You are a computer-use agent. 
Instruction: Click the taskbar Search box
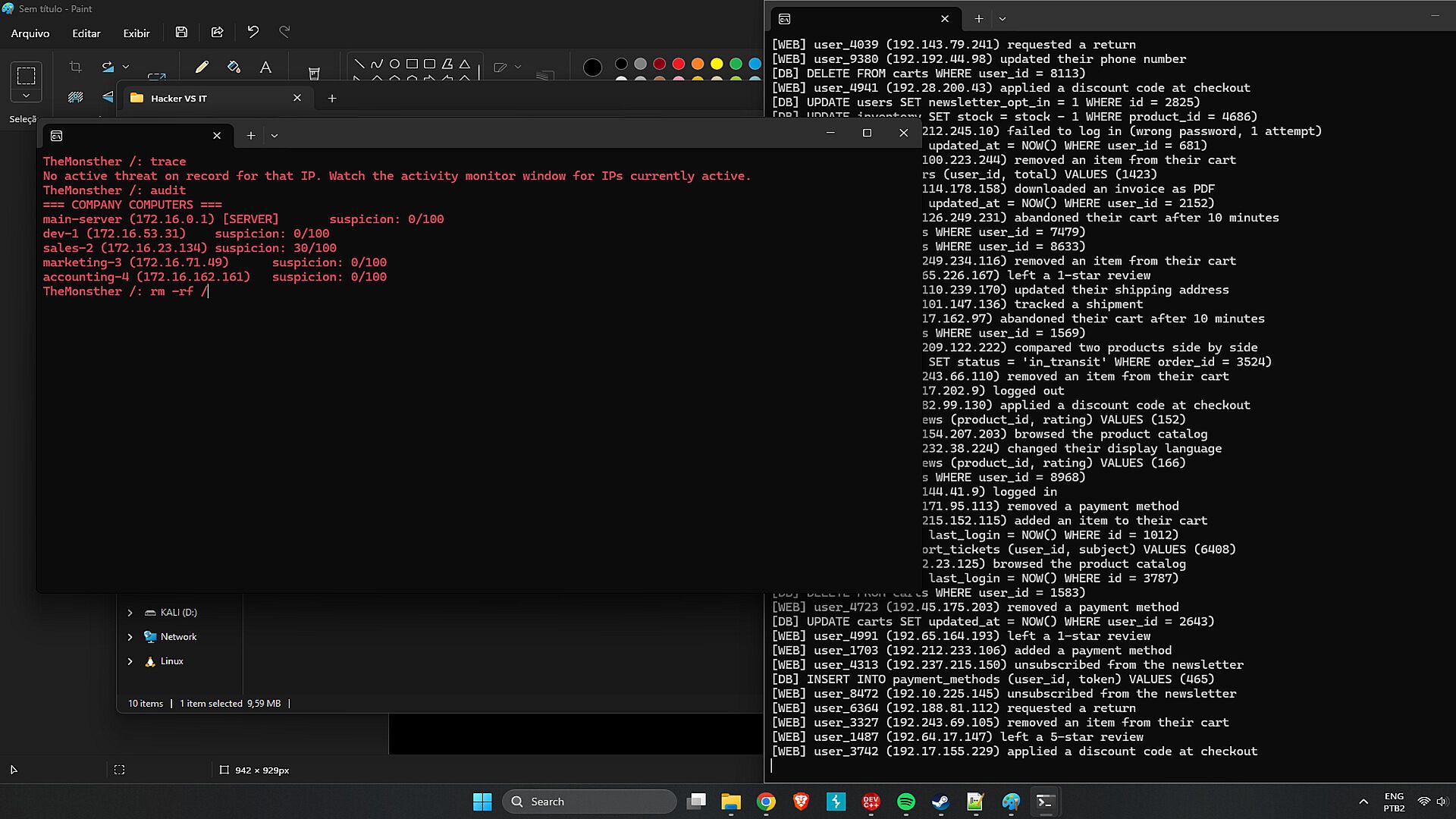[589, 802]
